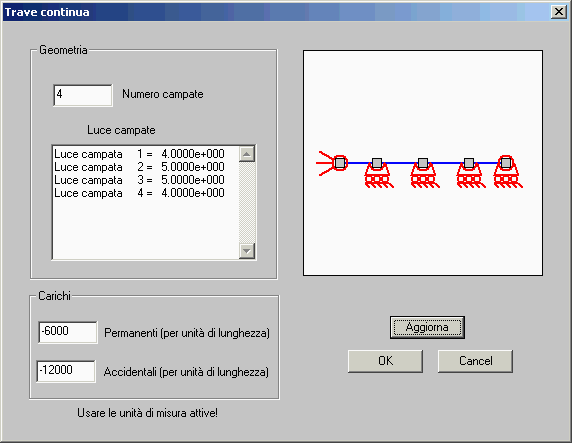Confirm the dialog with OK
This screenshot has height=443, width=572.
click(x=385, y=361)
